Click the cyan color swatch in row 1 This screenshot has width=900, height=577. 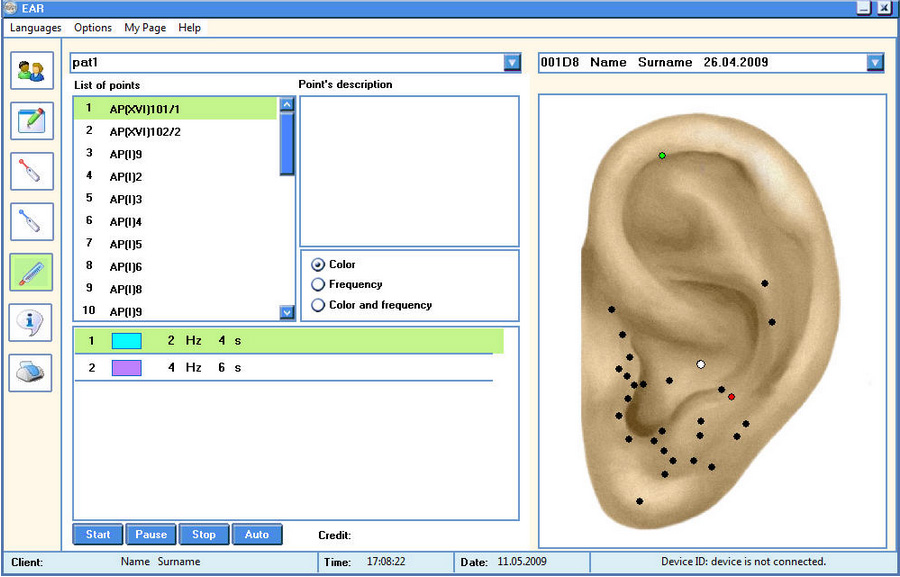(127, 341)
